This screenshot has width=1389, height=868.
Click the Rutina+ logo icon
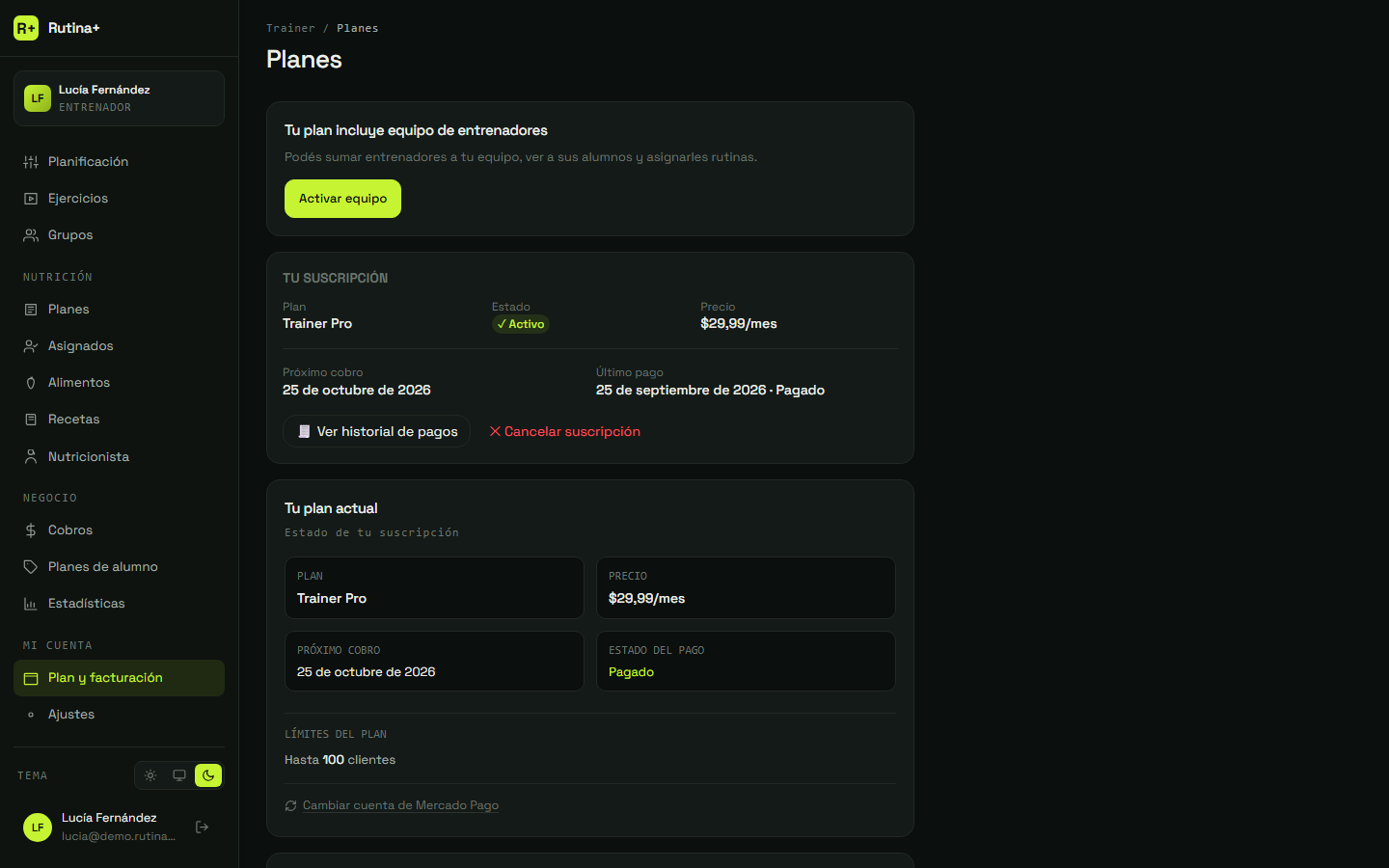26,28
